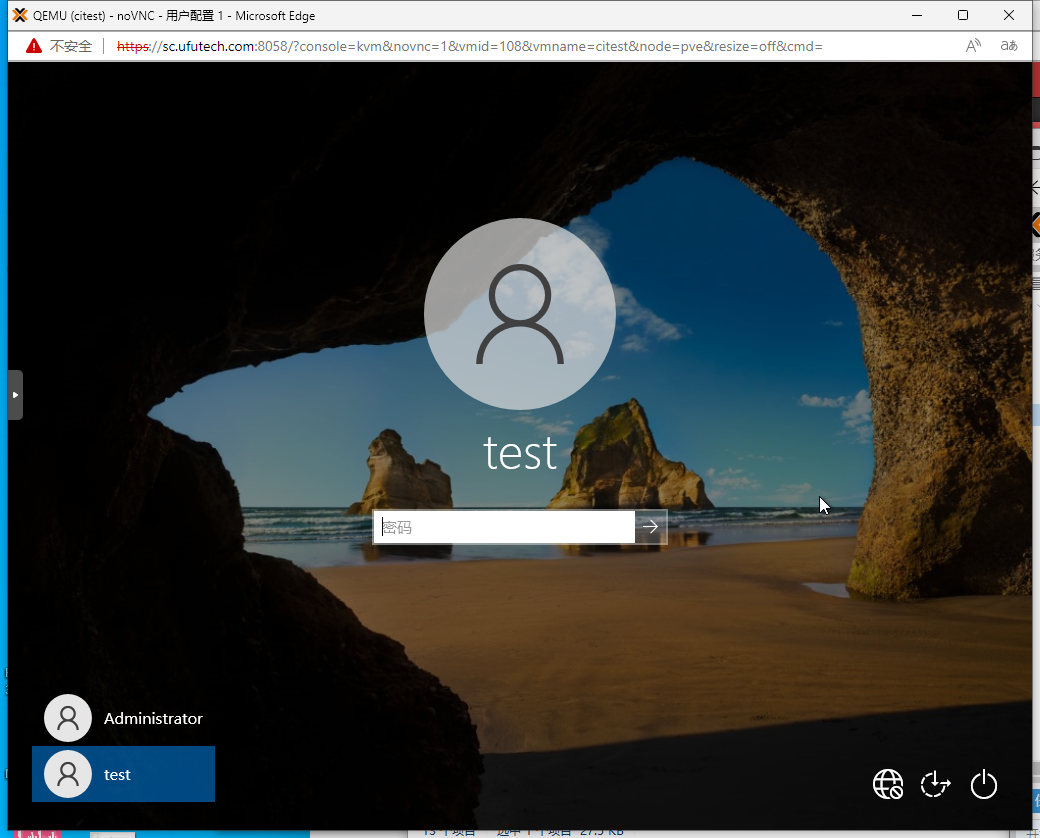This screenshot has height=838, width=1040.
Task: Expand the noVNC control bar handle
Action: 15,395
